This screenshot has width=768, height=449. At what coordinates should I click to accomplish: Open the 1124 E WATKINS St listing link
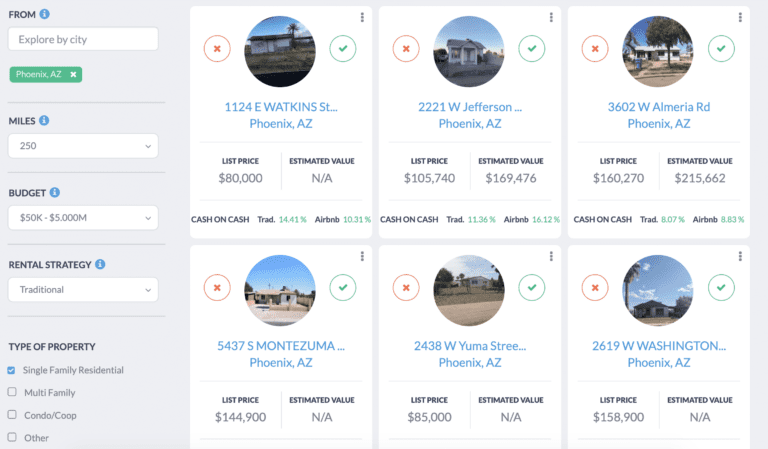click(x=280, y=107)
